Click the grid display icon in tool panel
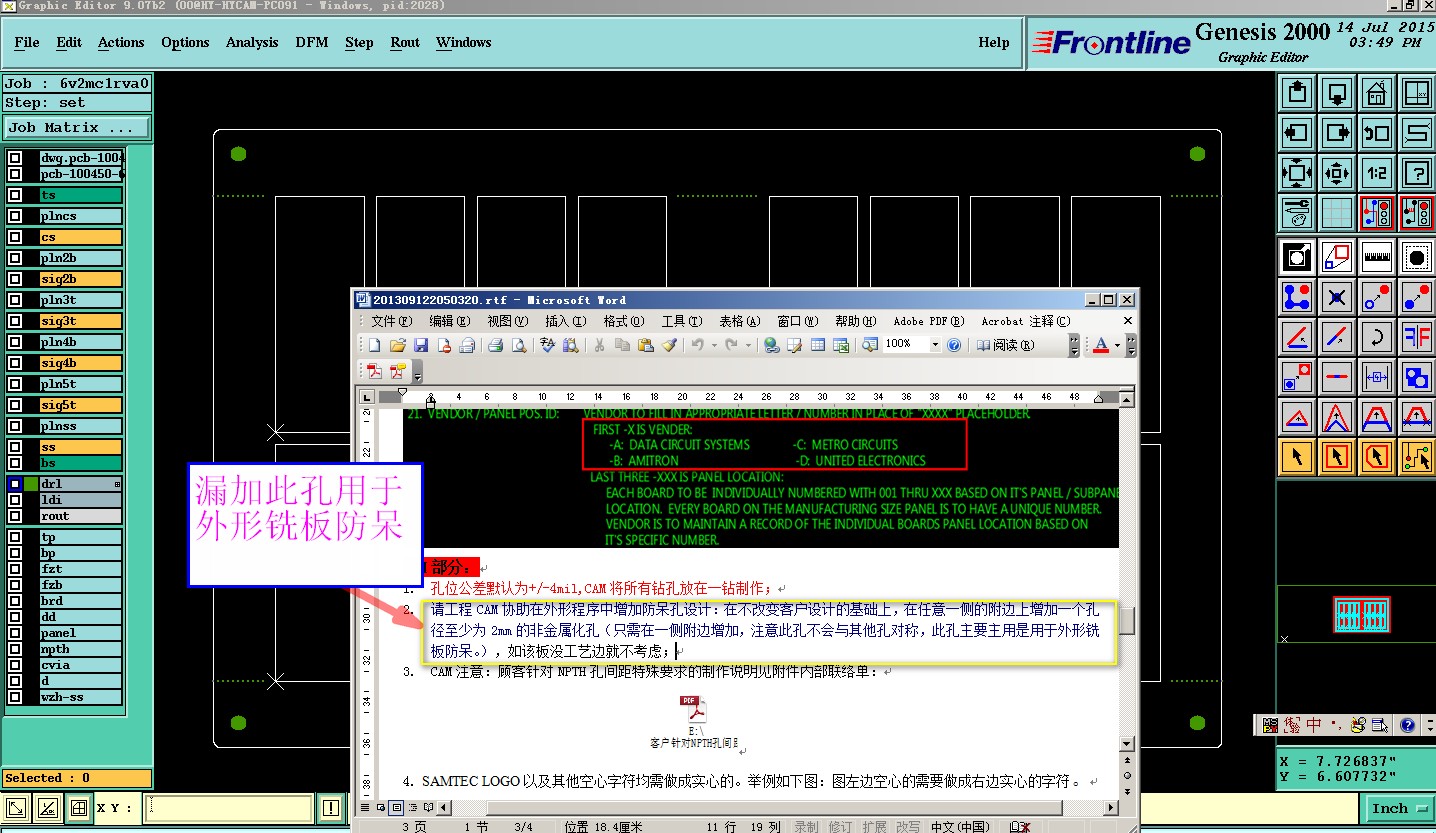The width and height of the screenshot is (1436, 833). 1337,211
